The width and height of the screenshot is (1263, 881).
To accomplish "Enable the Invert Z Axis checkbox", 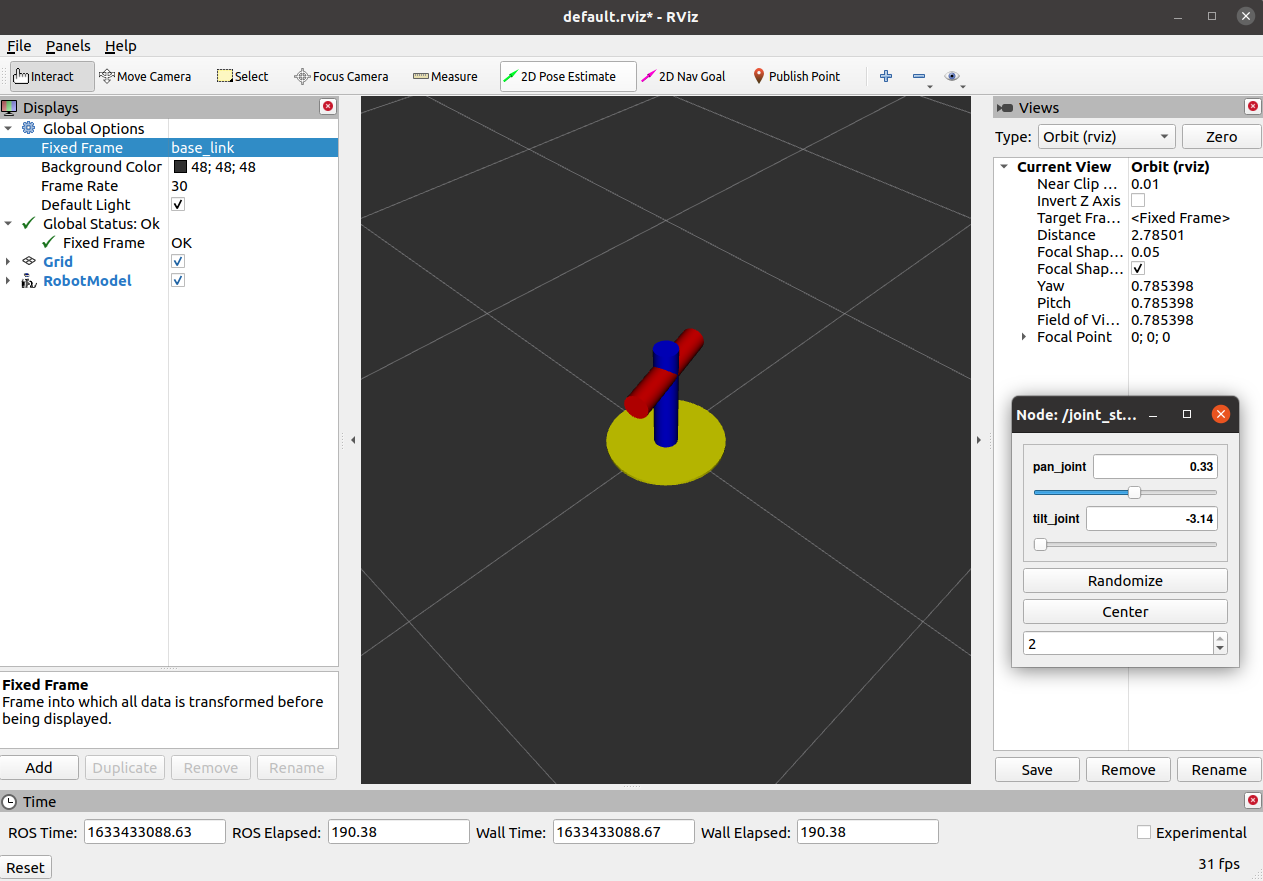I will point(1138,200).
